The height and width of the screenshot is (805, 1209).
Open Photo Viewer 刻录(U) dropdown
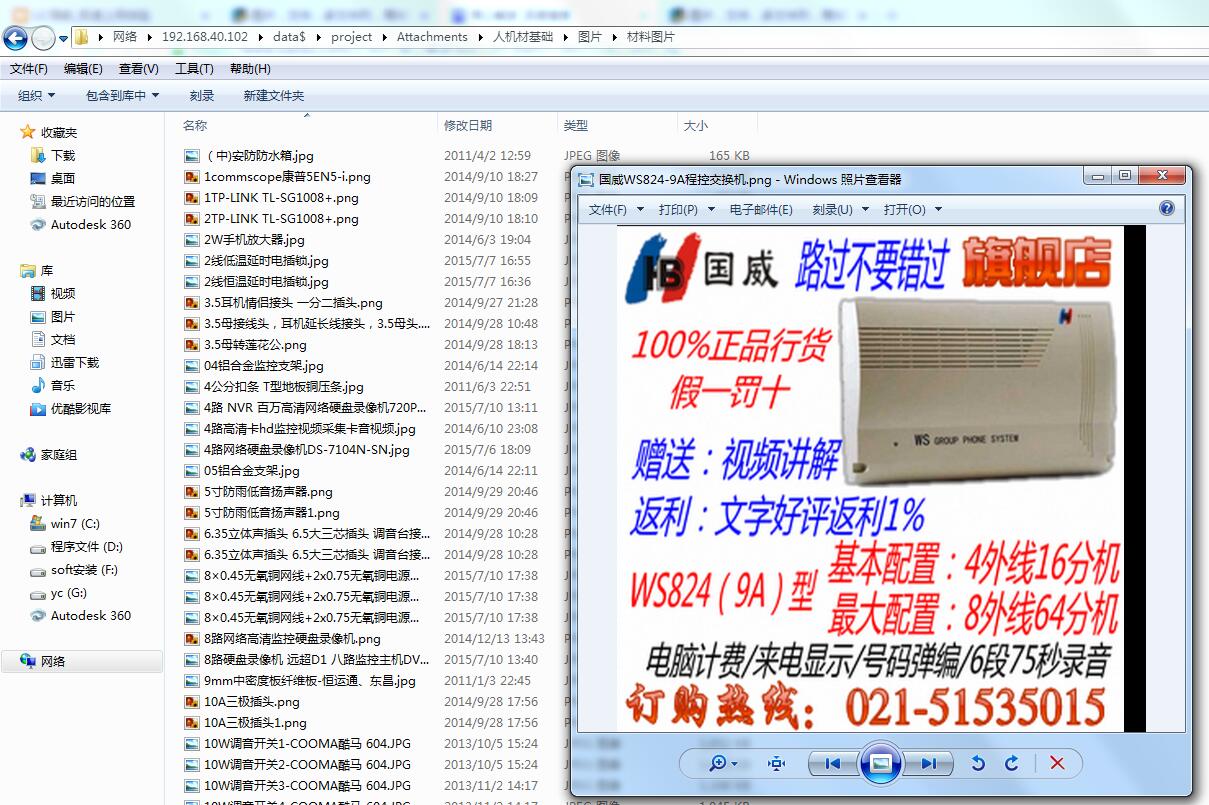pos(840,209)
